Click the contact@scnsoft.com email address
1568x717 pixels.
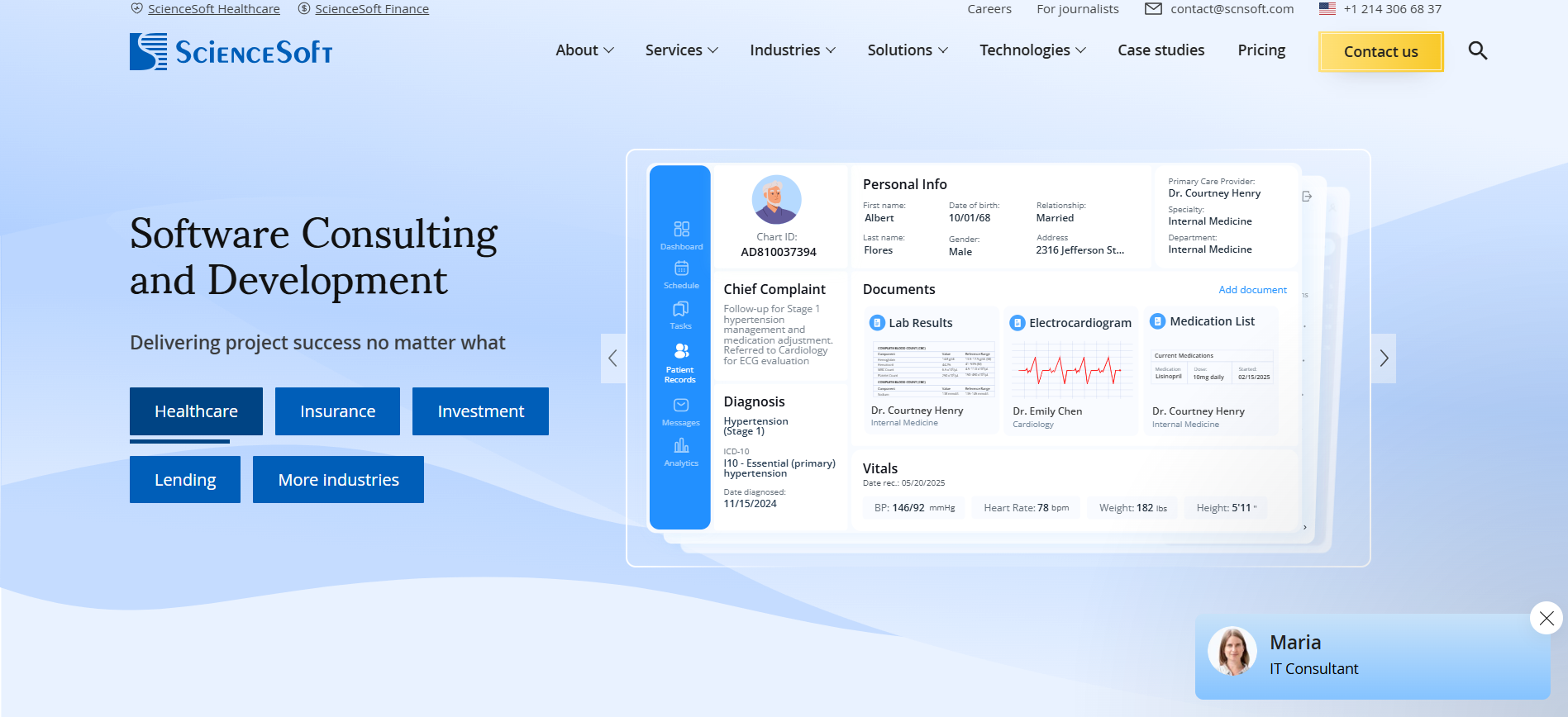click(1232, 9)
